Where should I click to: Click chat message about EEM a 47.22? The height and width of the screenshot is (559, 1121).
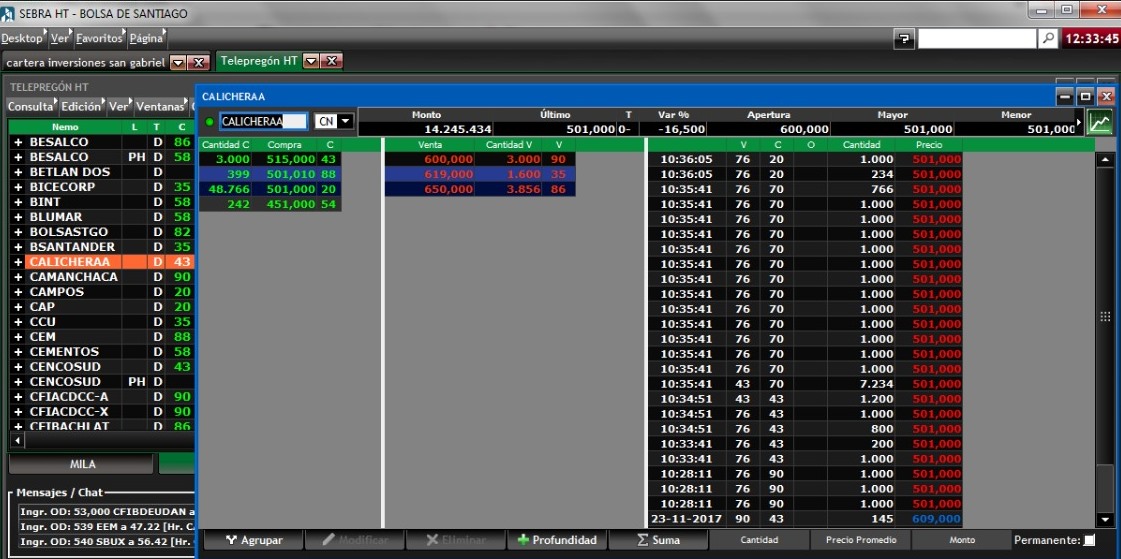coord(107,527)
